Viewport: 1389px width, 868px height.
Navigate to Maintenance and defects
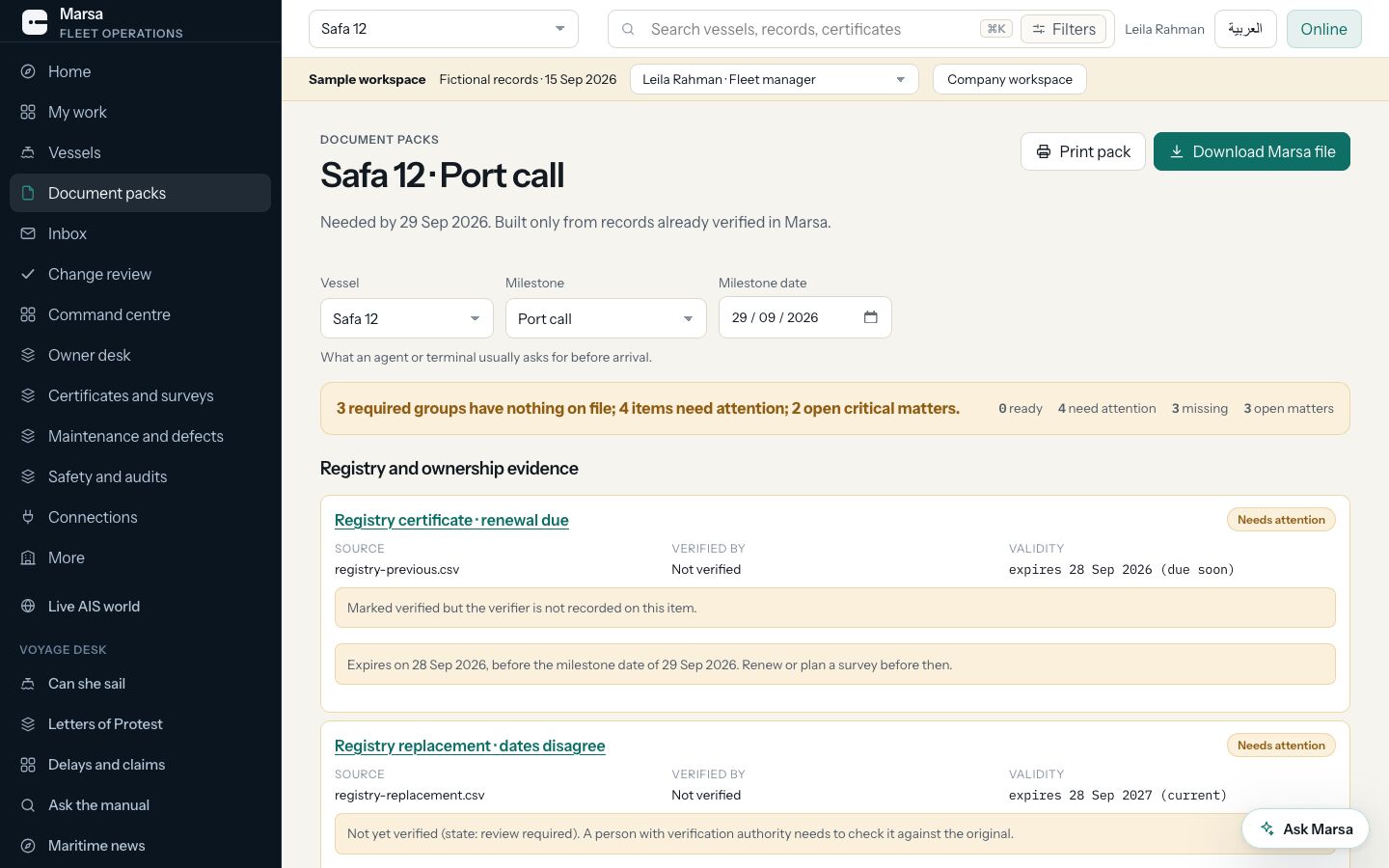coord(140,436)
